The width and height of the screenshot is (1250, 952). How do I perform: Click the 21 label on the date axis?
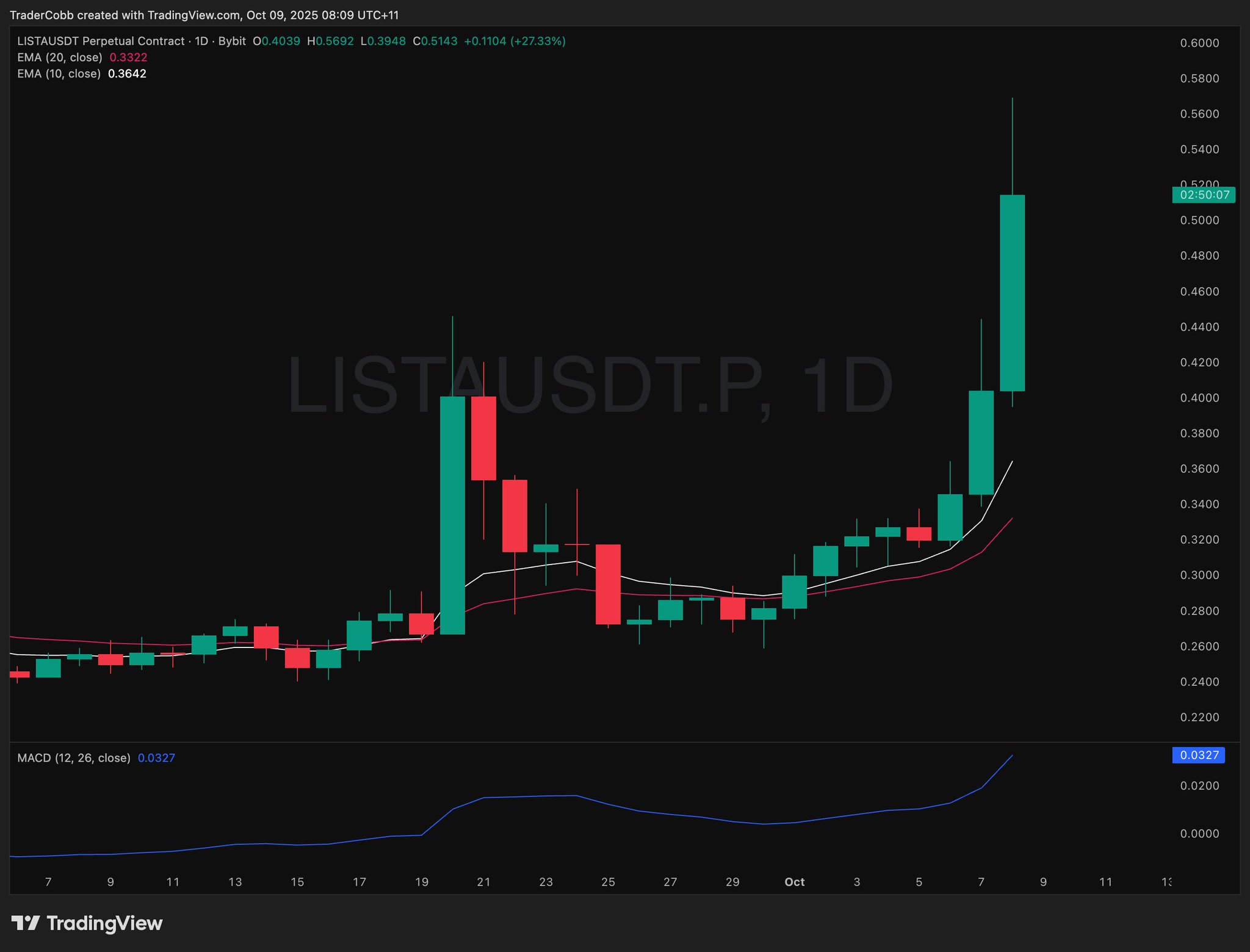pos(483,882)
